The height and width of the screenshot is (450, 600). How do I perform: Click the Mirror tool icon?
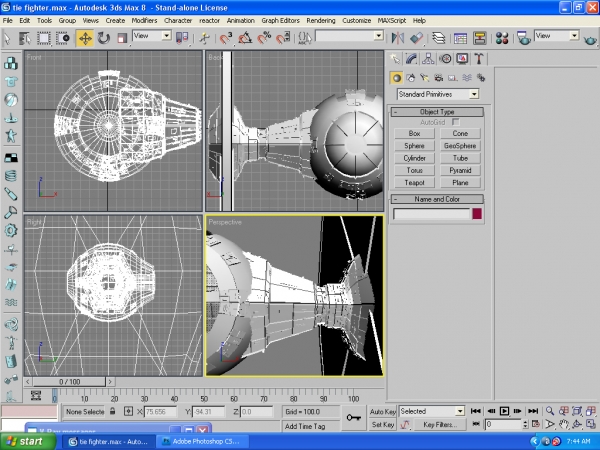click(x=398, y=38)
